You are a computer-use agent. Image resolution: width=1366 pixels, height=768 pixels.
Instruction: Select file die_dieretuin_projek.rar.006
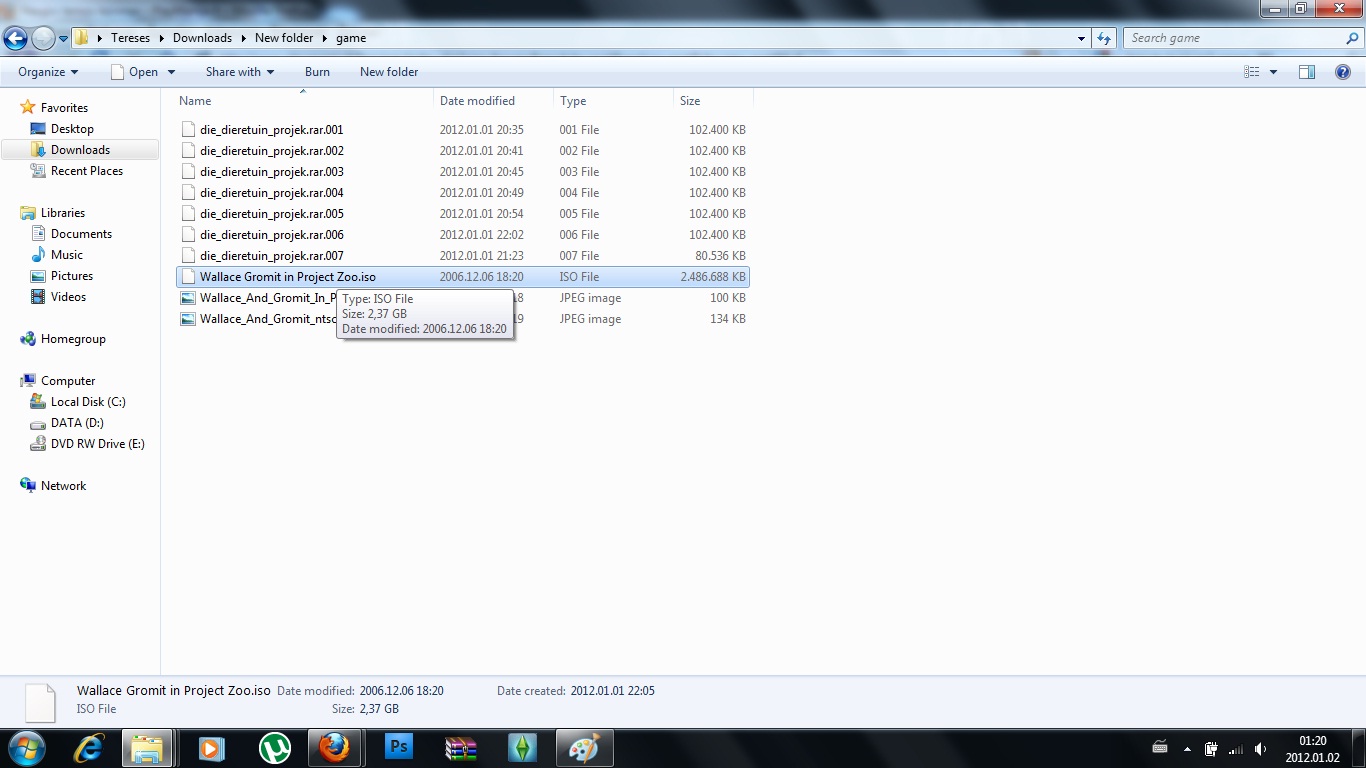click(463, 235)
